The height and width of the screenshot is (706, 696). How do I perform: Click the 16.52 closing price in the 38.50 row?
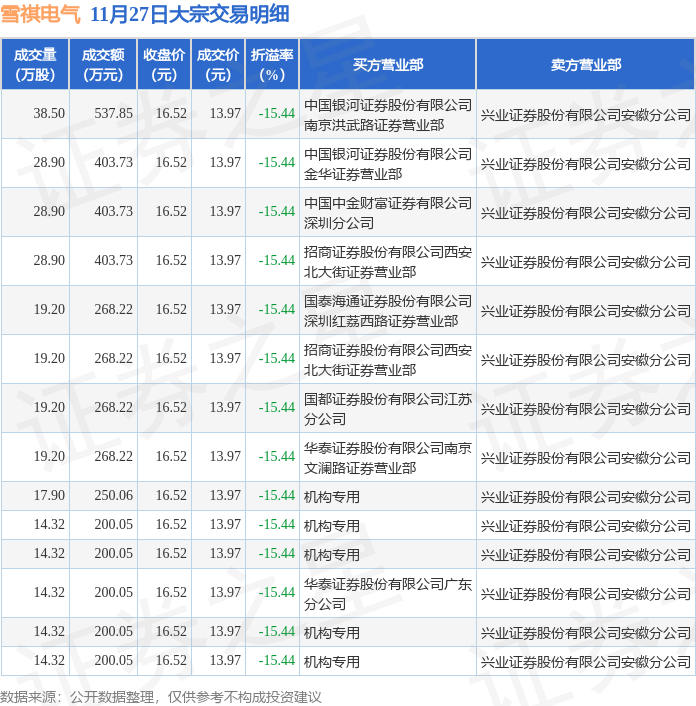click(x=171, y=113)
